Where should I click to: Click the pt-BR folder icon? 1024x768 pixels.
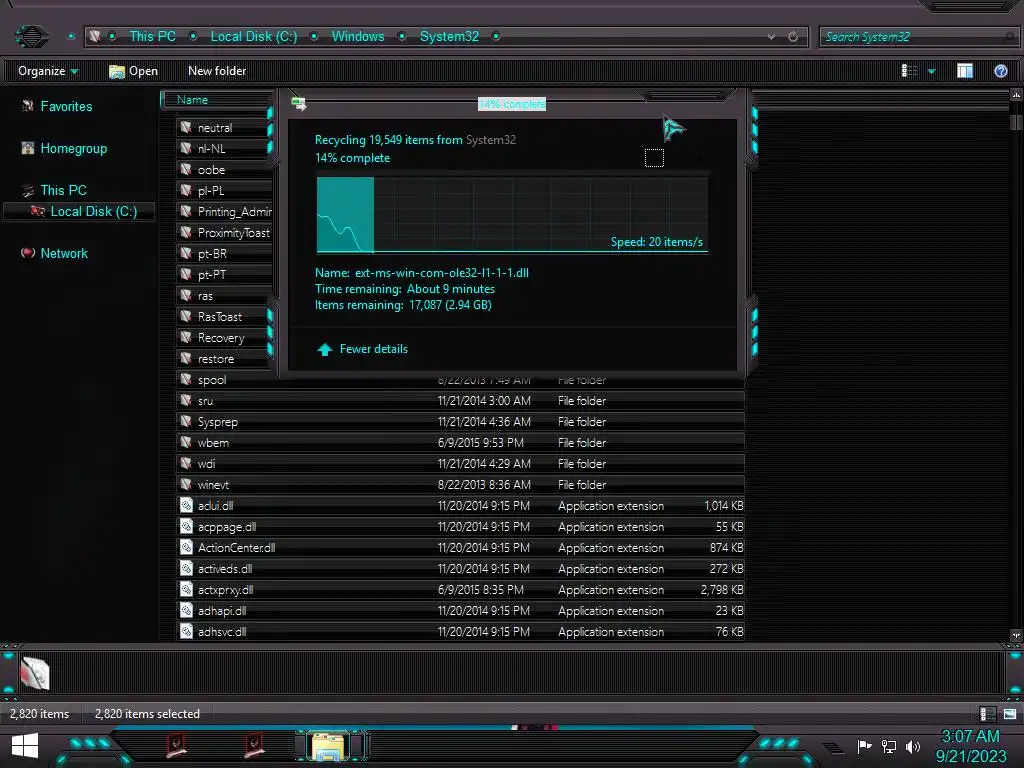pos(186,253)
